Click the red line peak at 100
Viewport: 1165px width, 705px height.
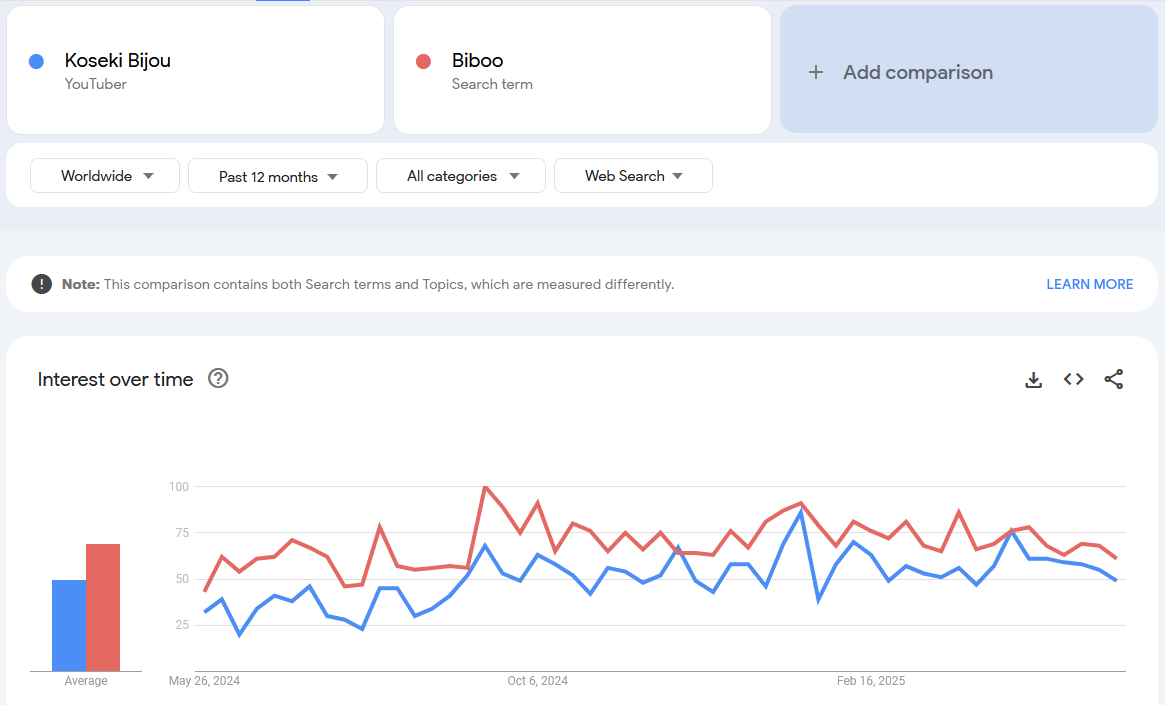(485, 487)
